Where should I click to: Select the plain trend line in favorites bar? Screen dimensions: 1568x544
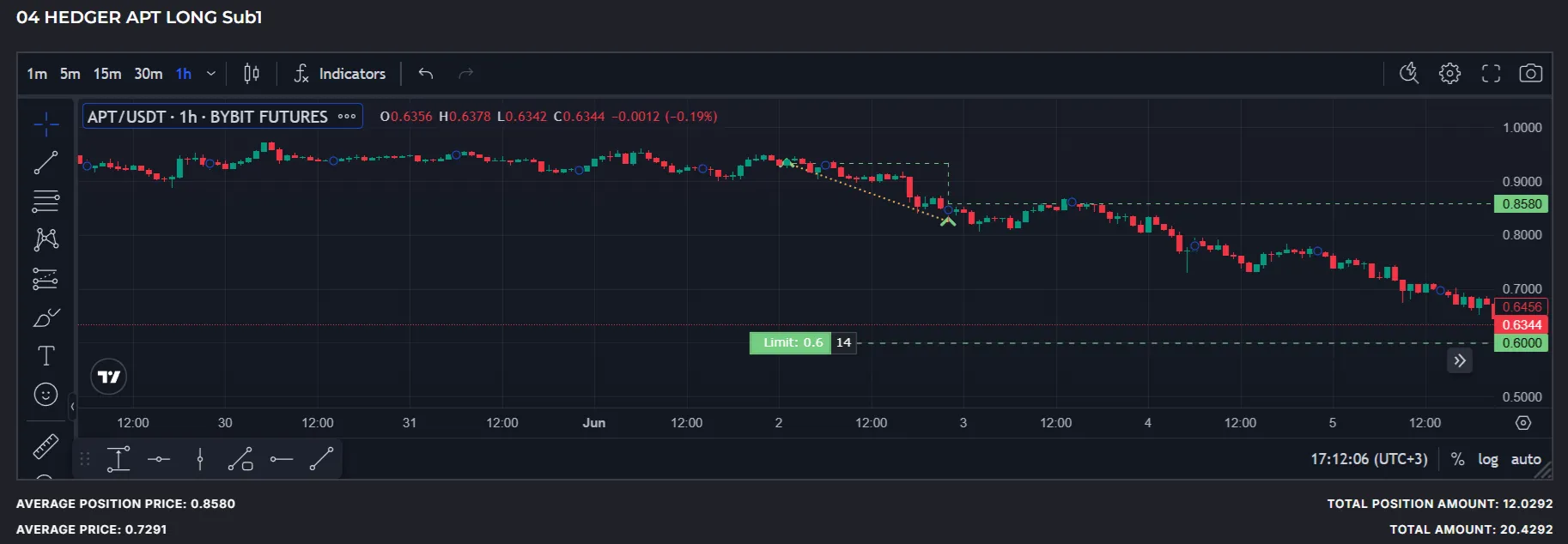click(321, 459)
